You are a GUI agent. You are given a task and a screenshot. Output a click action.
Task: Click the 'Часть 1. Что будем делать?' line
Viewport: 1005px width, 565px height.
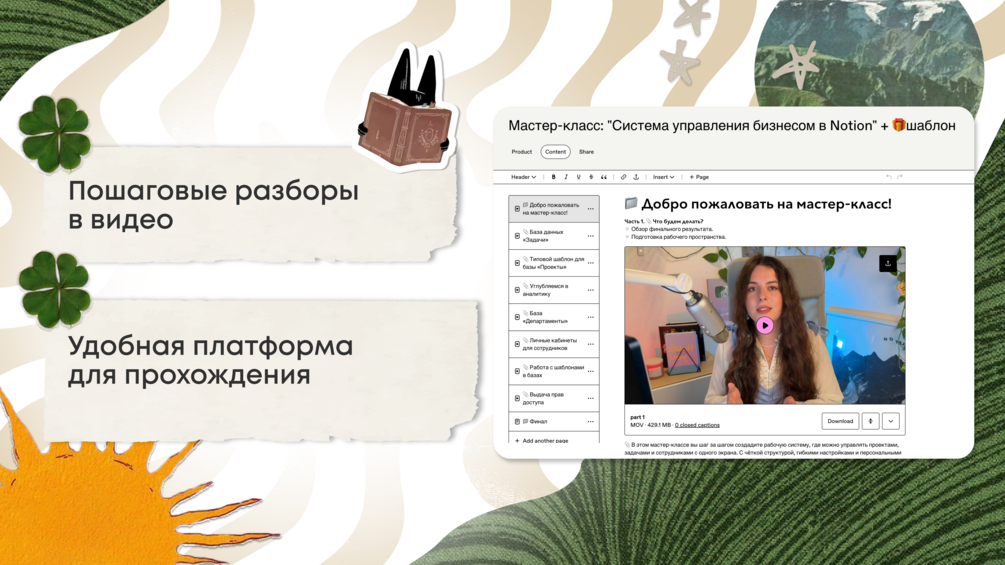click(663, 221)
